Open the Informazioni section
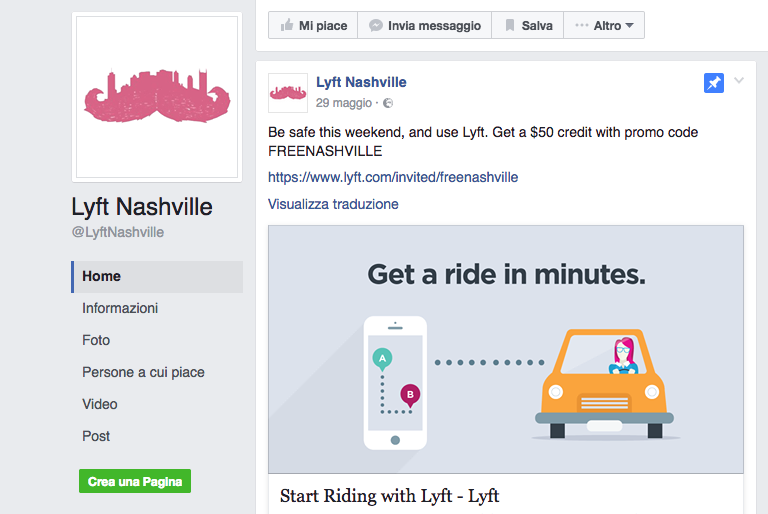This screenshot has height=514, width=768. (x=120, y=308)
